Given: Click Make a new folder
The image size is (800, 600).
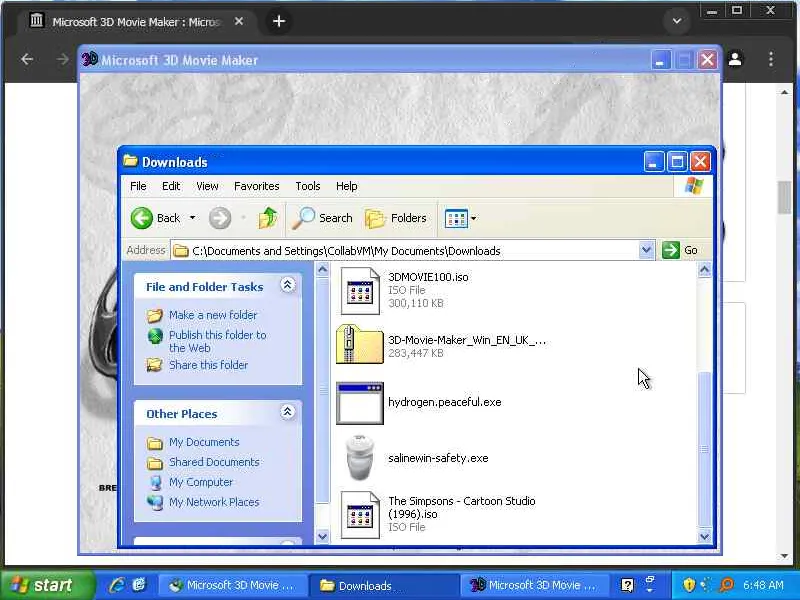Looking at the screenshot, I should [x=213, y=315].
